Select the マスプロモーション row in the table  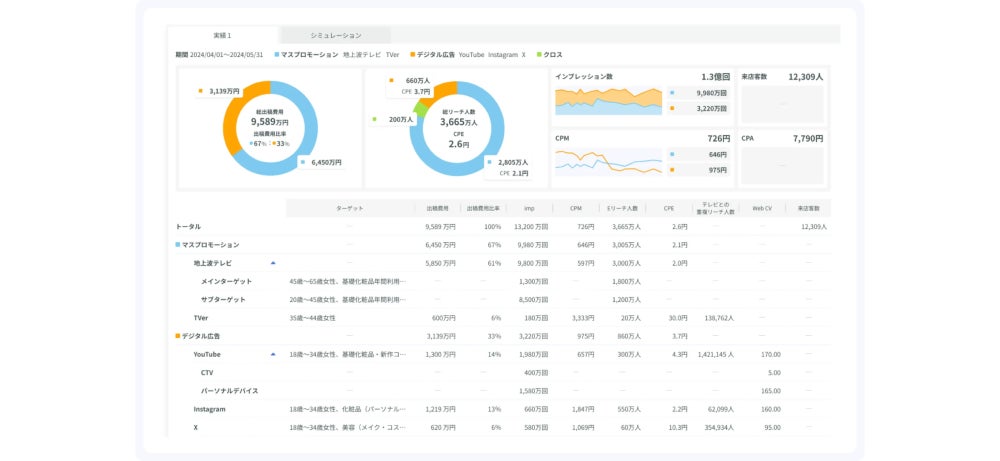click(x=503, y=245)
